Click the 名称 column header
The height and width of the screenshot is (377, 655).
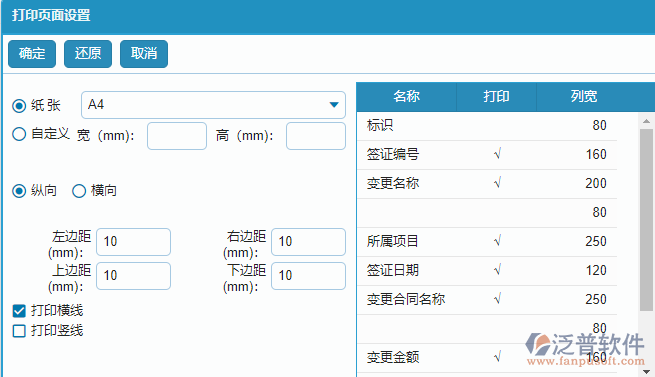pyautogui.click(x=406, y=97)
